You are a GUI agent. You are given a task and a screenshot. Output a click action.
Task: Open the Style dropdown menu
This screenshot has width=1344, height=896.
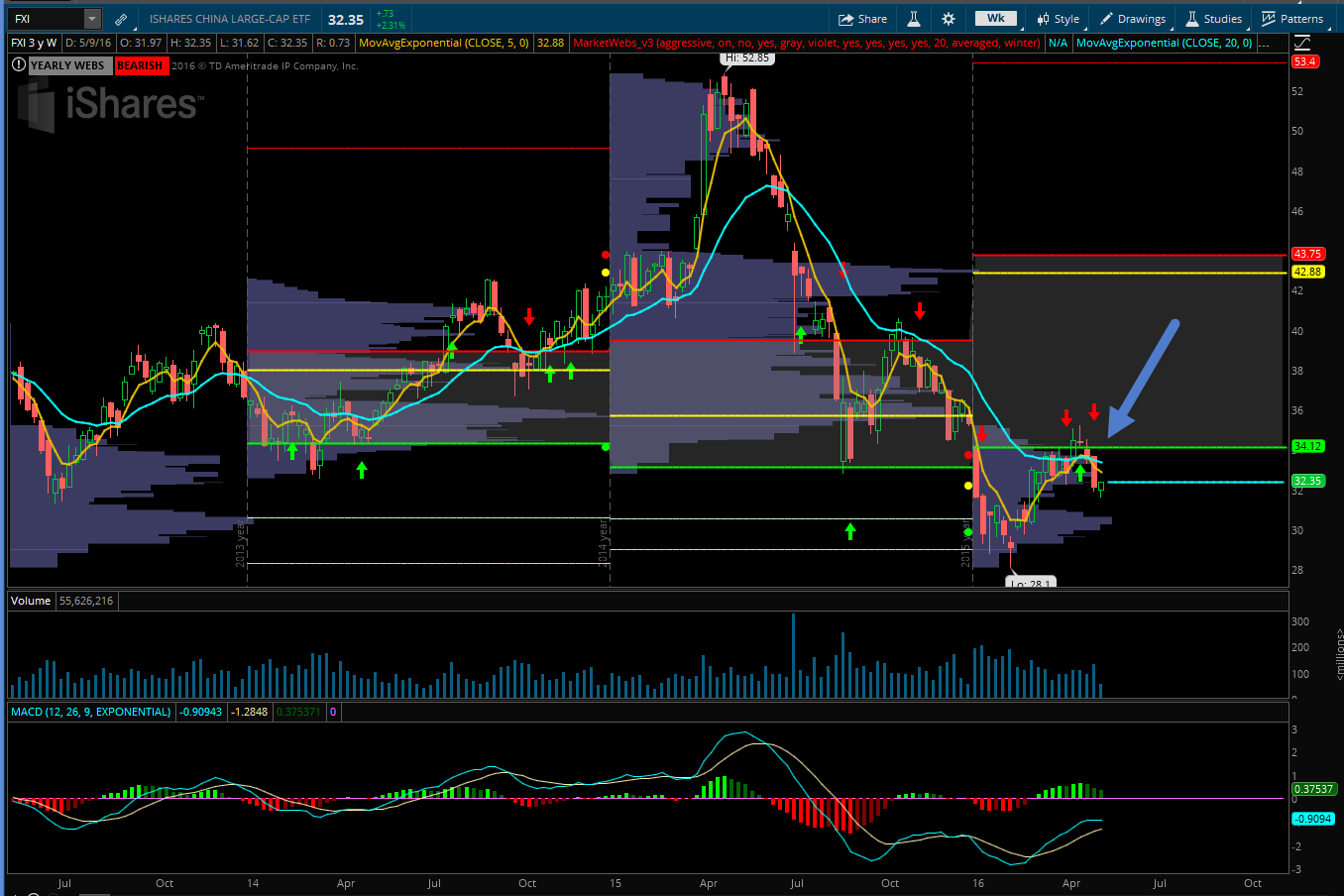click(1058, 19)
